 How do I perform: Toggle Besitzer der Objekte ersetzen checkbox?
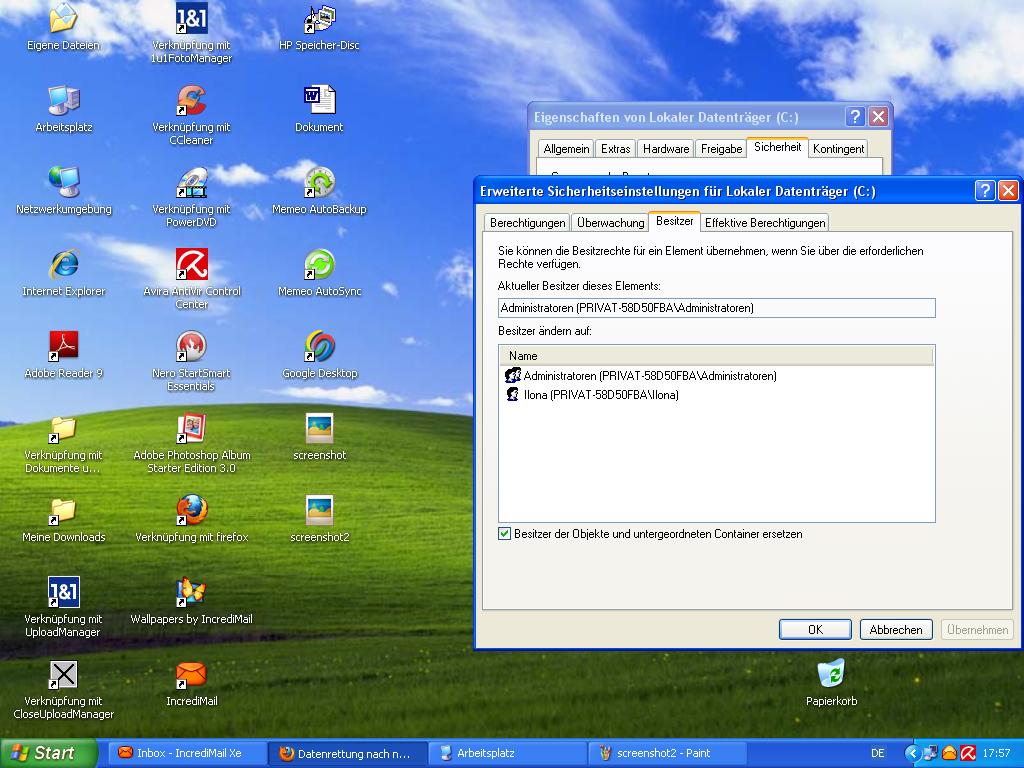(504, 534)
